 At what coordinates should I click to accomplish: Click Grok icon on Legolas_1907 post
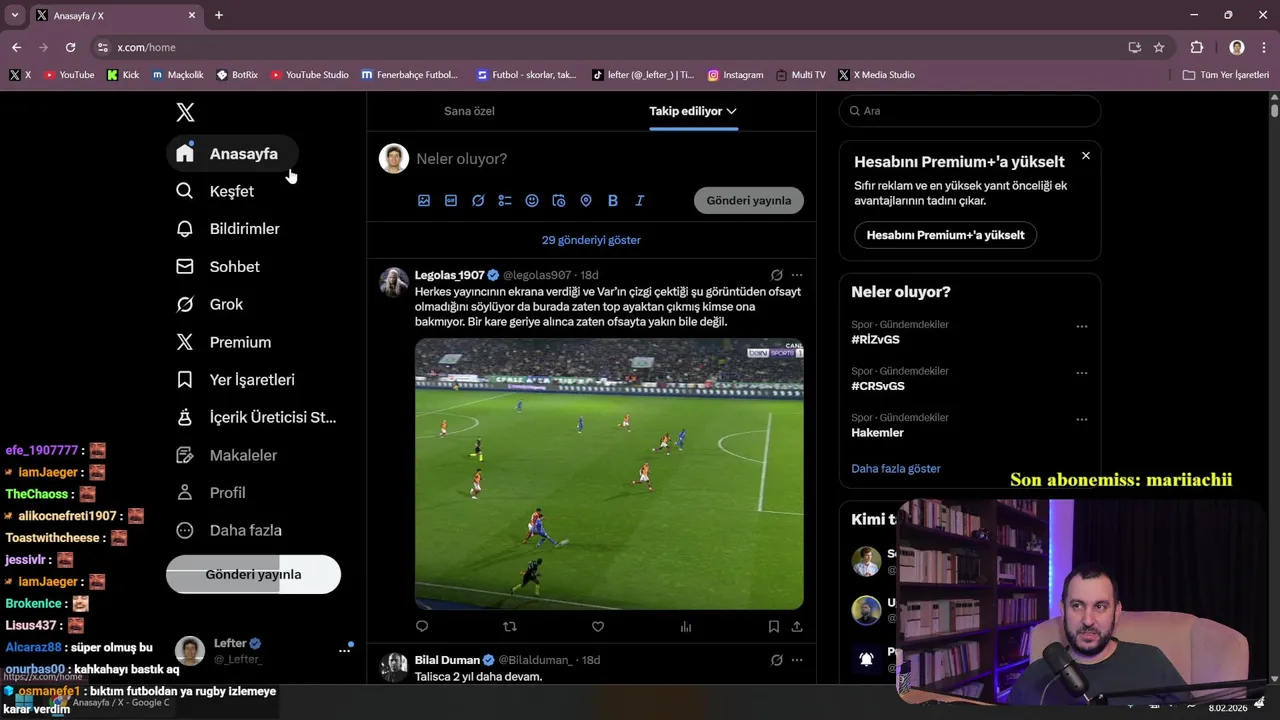(777, 275)
